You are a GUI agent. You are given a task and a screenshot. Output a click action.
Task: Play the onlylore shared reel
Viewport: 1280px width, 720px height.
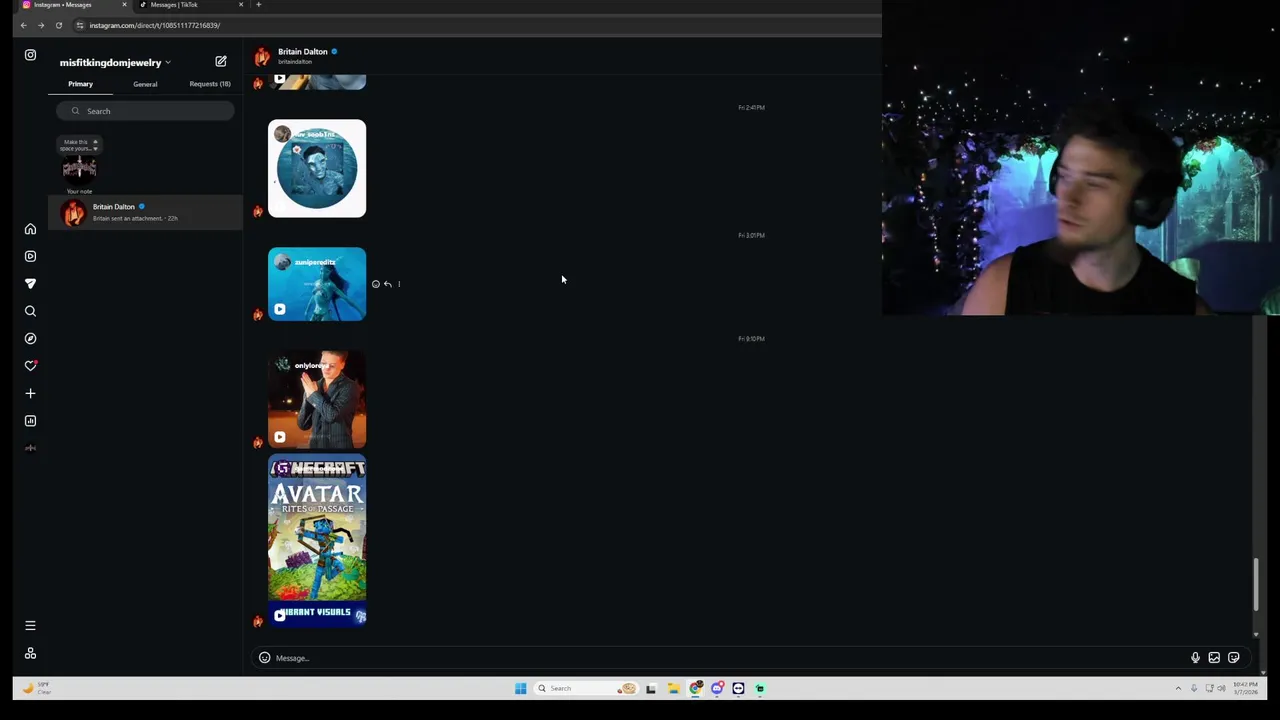pyautogui.click(x=317, y=399)
